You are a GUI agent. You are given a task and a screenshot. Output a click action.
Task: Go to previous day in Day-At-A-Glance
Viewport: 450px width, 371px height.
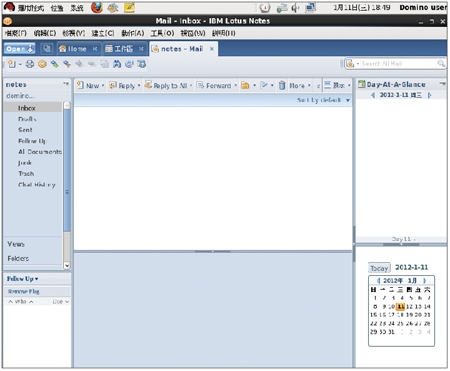pyautogui.click(x=373, y=95)
